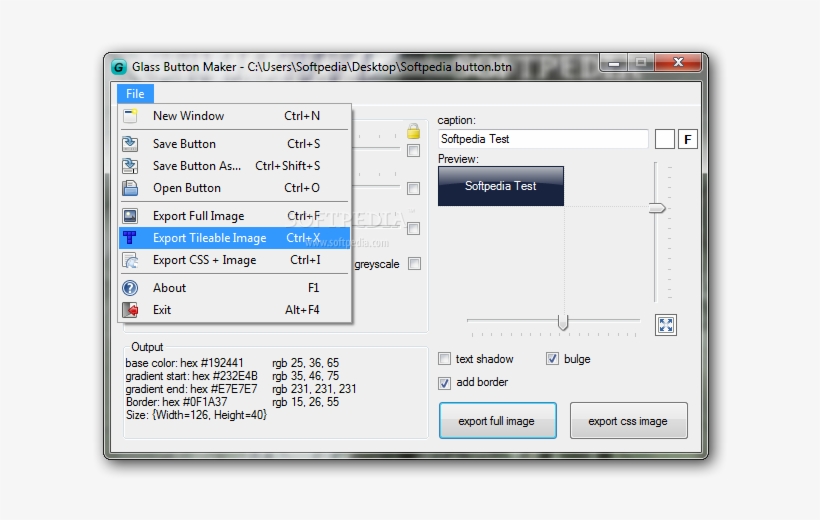The image size is (820, 520).
Task: Click the Exit menu icon
Action: click(x=130, y=310)
